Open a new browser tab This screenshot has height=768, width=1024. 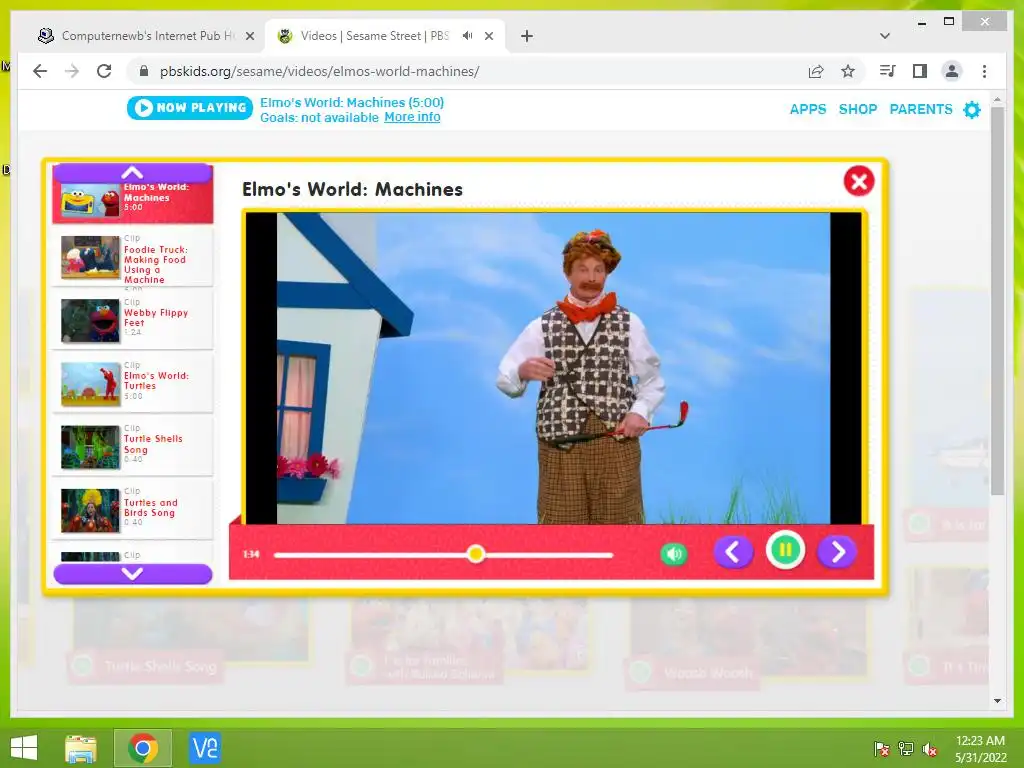(x=527, y=36)
